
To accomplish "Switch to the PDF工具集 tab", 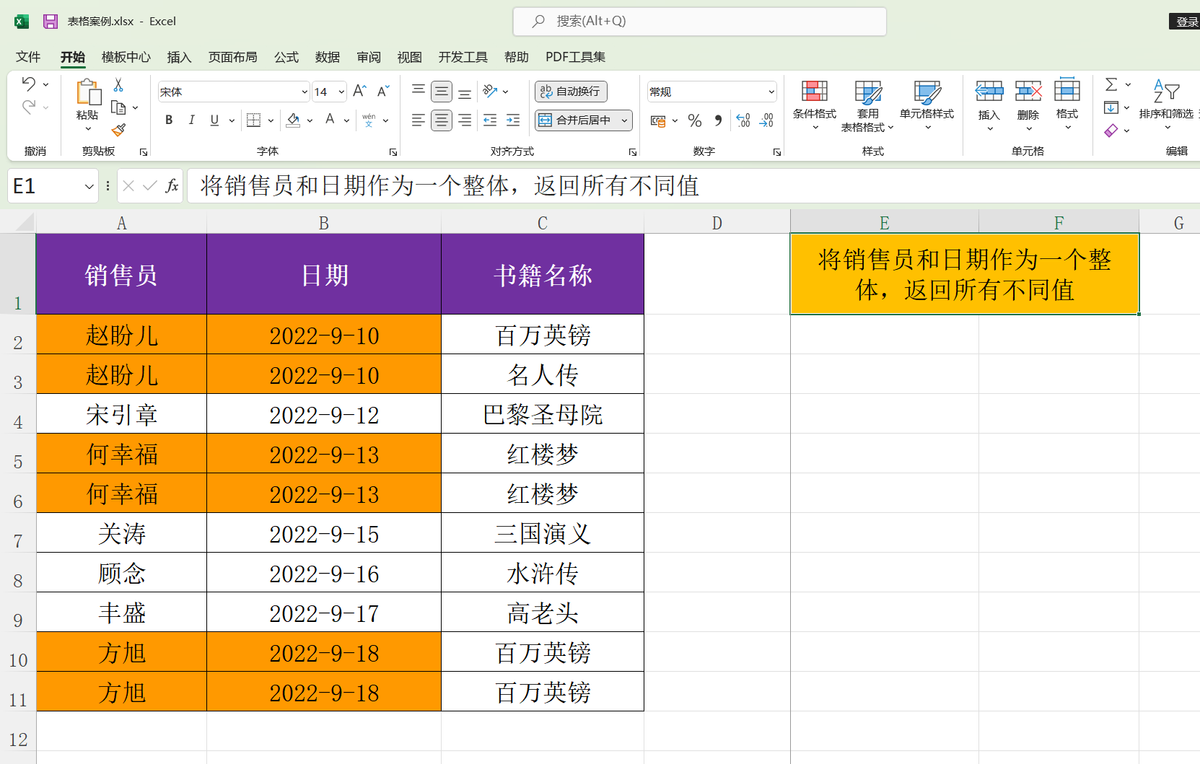I will click(x=575, y=57).
